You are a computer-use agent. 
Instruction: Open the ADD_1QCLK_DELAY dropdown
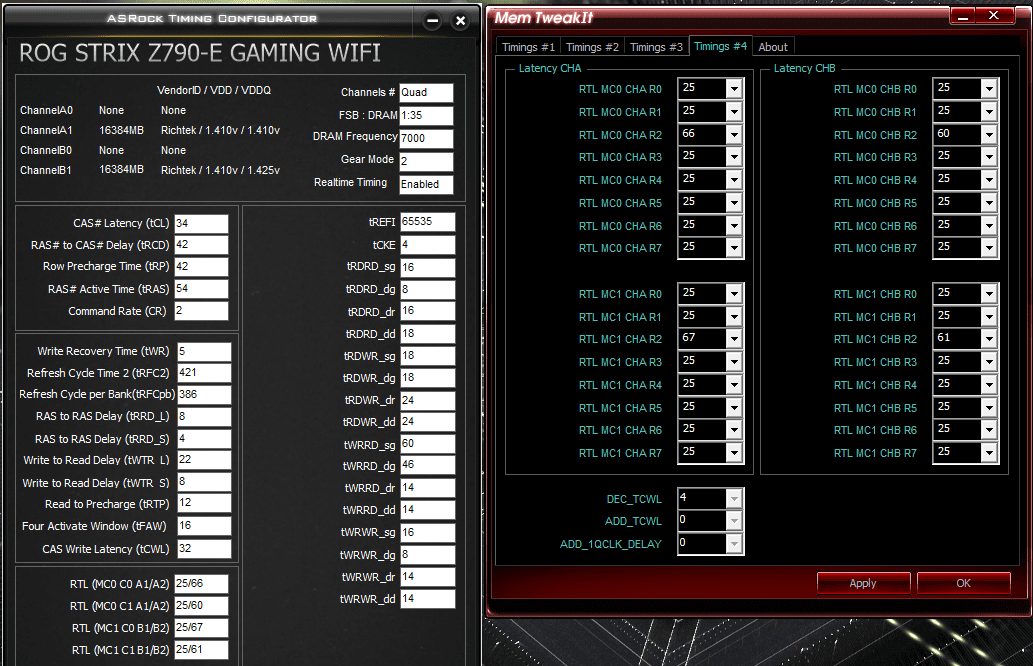(x=734, y=543)
